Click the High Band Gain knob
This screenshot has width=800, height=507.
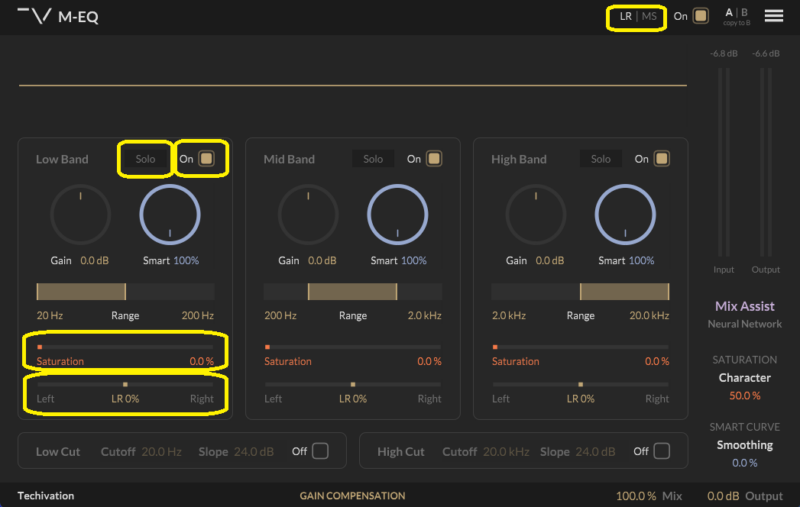point(535,216)
